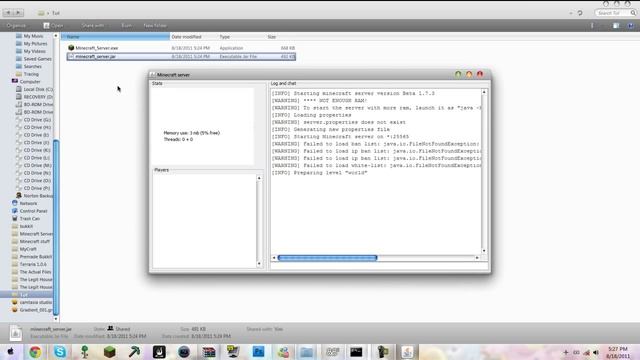Click the Explorer back arrow button

coord(8,13)
